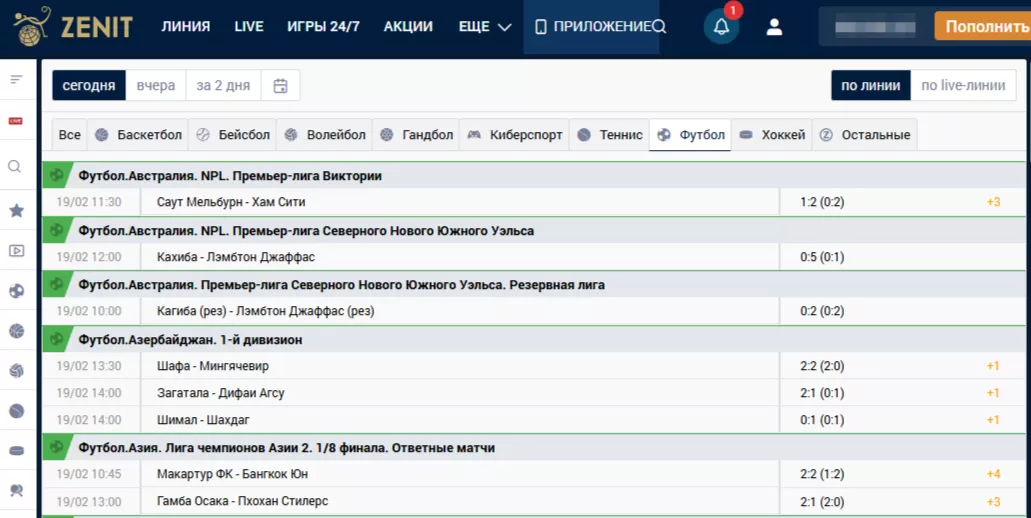The height and width of the screenshot is (518, 1031).
Task: Click the Шафа - Мингячевир match row
Action: point(213,366)
